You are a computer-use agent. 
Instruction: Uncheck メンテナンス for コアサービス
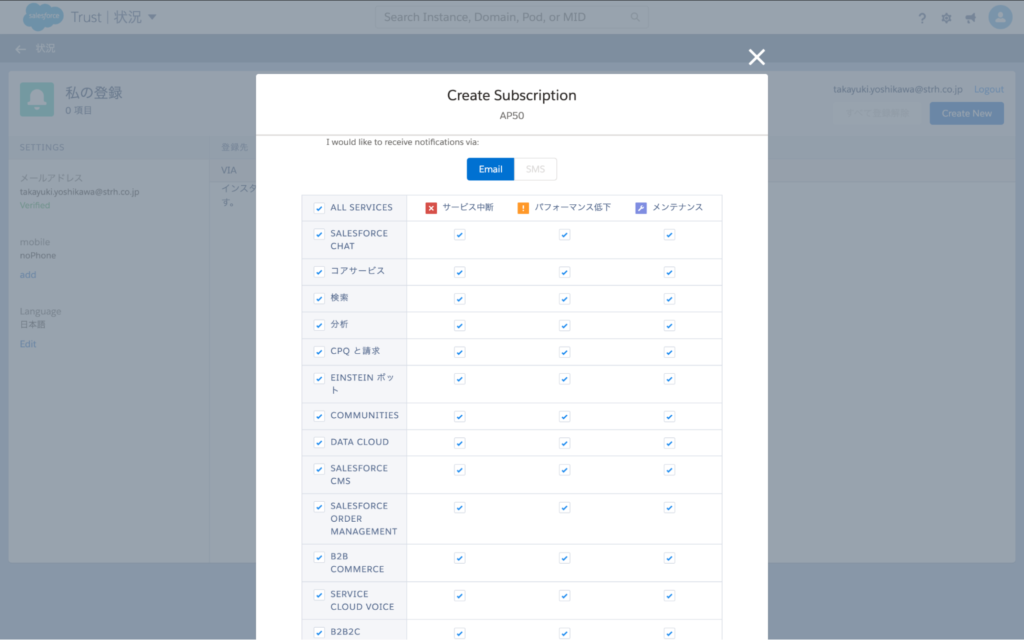[x=669, y=272]
